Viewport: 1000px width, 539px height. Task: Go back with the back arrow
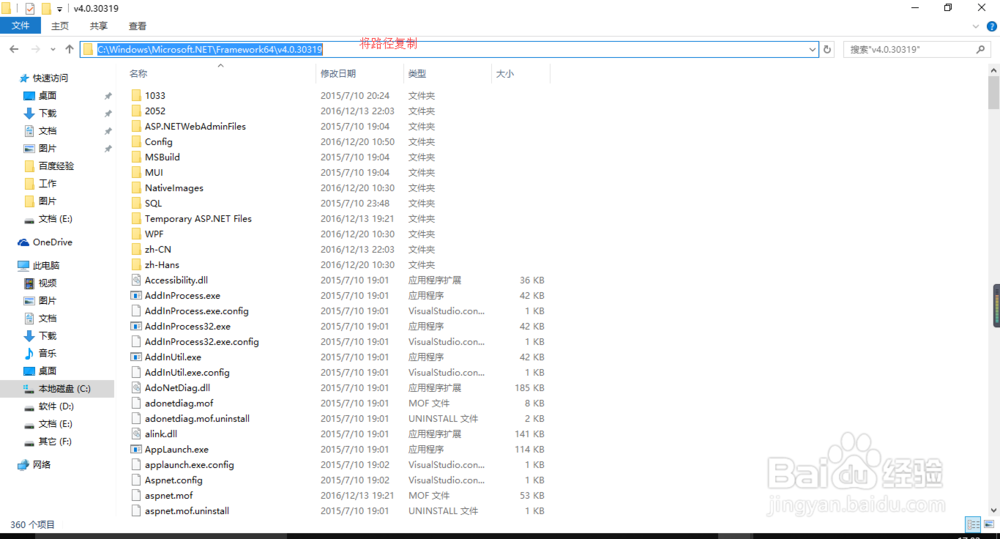(x=14, y=49)
